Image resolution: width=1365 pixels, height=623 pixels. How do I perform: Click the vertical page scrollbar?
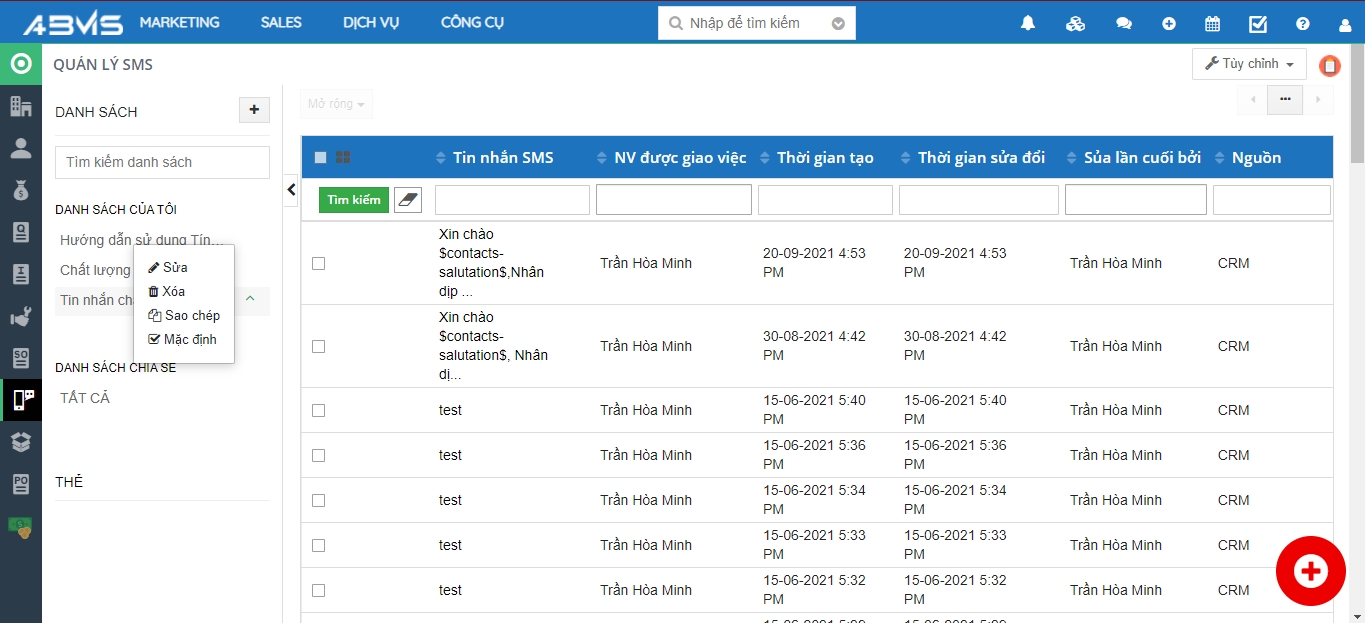(x=1357, y=300)
